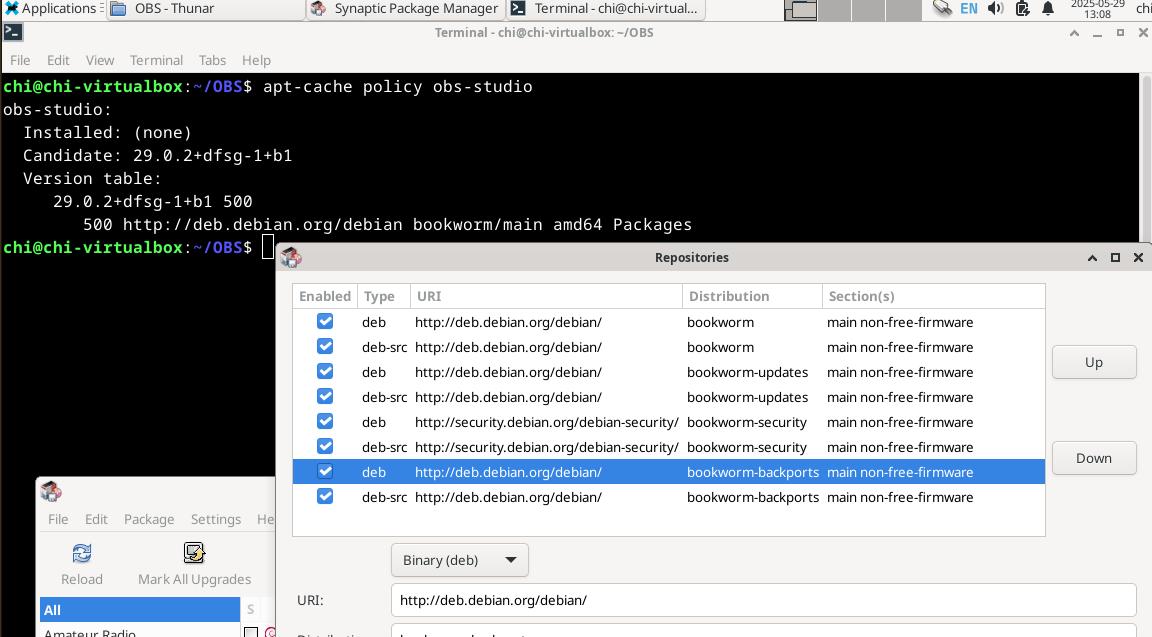Uncheck the deb bookworm-updates repository
Screen dimensions: 1152x637
[325, 371]
